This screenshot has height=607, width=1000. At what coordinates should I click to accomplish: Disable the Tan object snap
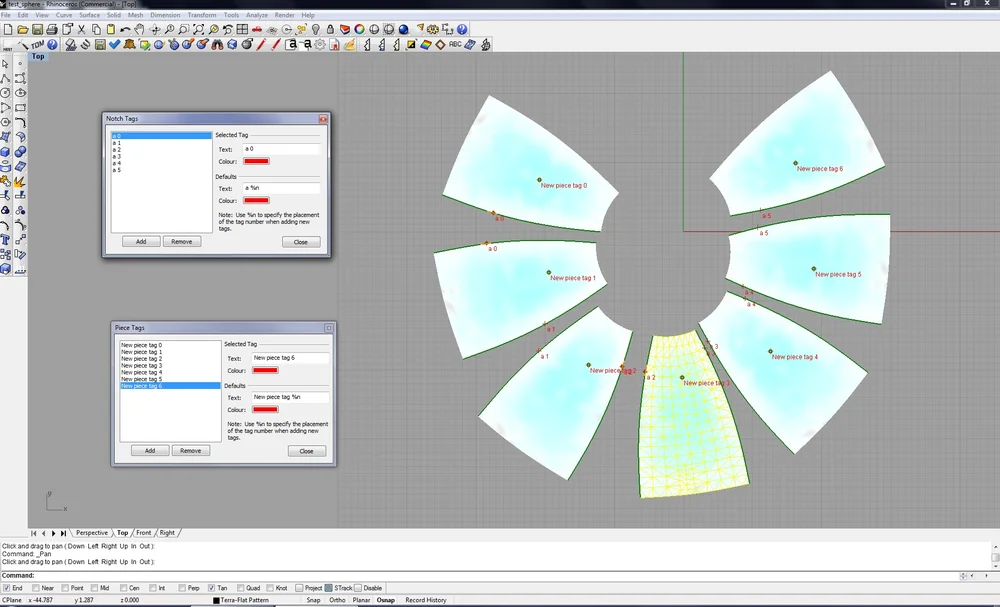pyautogui.click(x=211, y=588)
